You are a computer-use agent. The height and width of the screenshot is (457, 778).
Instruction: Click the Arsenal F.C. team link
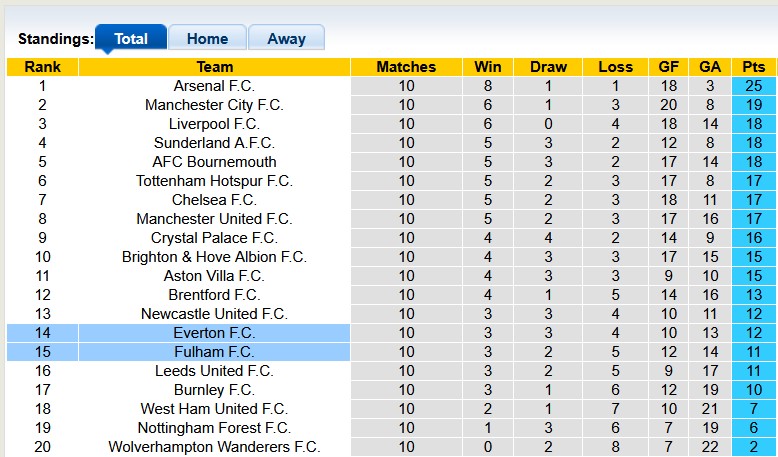point(214,86)
